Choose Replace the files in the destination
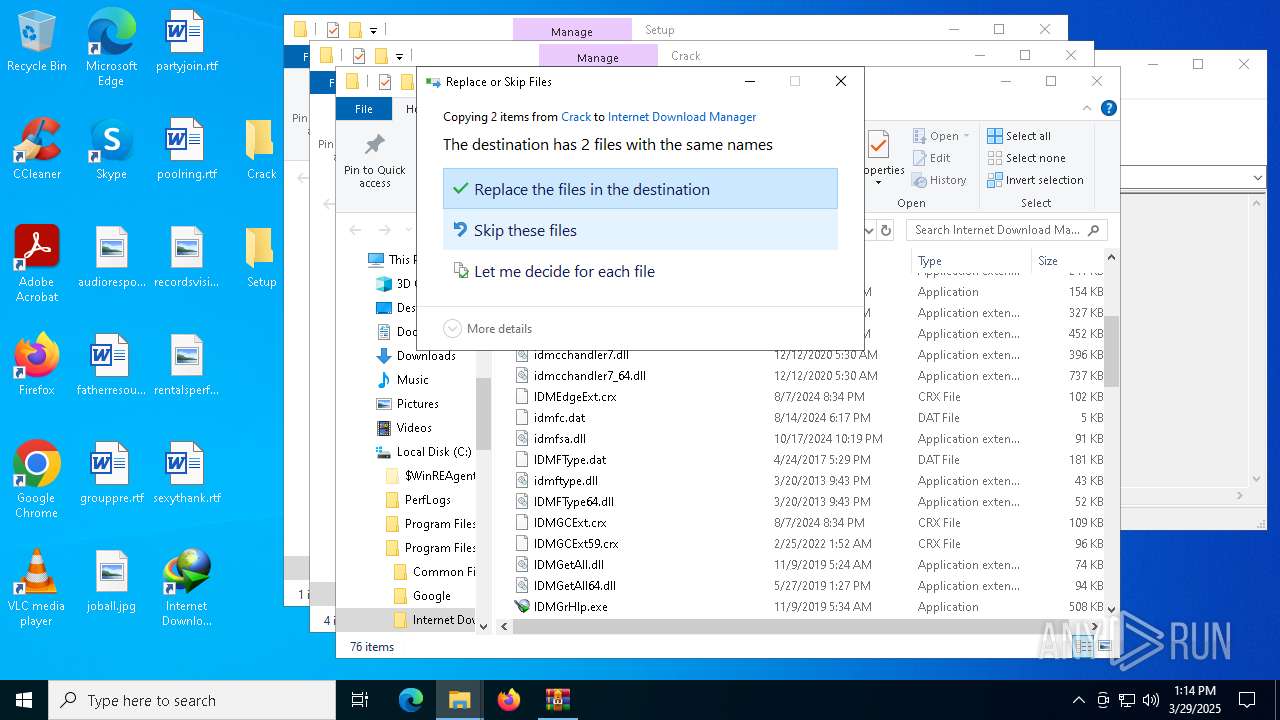The width and height of the screenshot is (1280, 720). pos(640,189)
